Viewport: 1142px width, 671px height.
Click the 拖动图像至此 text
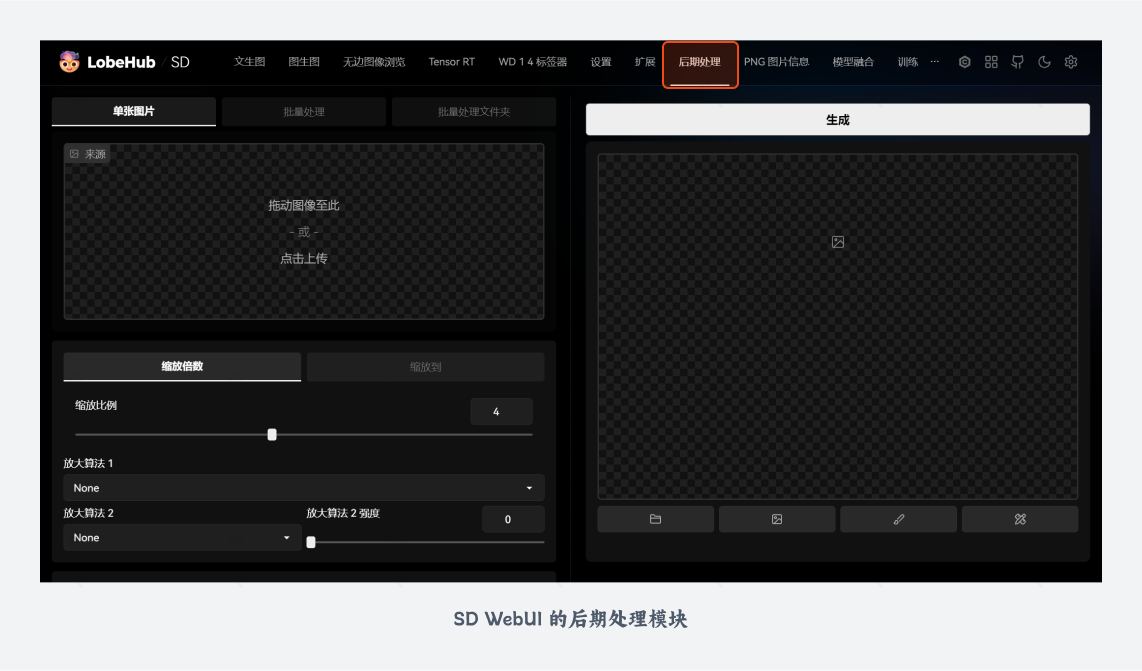tap(304, 205)
